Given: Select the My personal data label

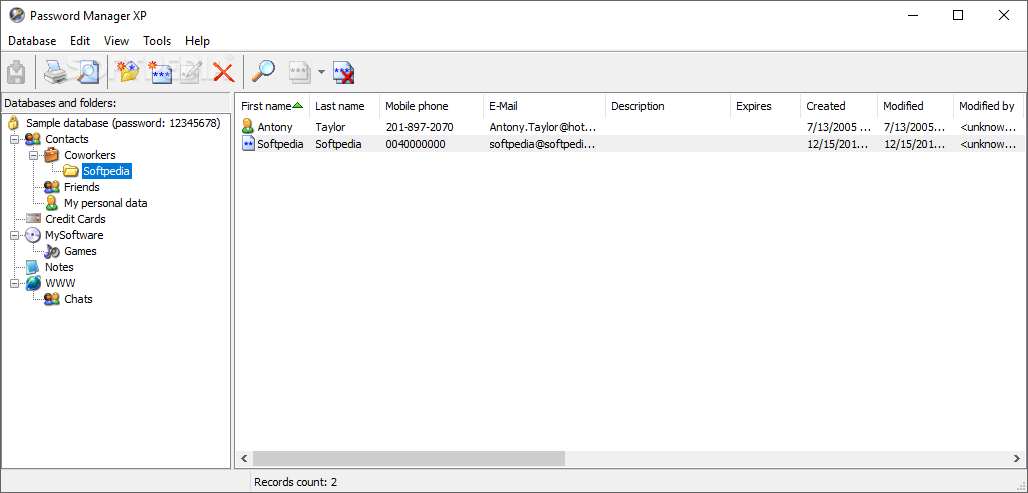Looking at the screenshot, I should click(x=106, y=203).
